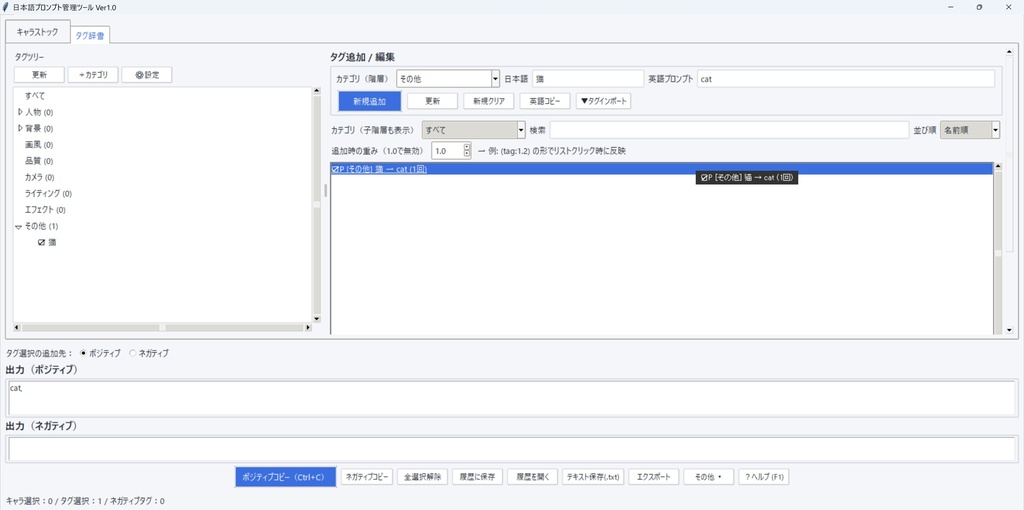Open the カテゴリ(階層) combo box dropdown
1024x510 pixels.
(495, 78)
